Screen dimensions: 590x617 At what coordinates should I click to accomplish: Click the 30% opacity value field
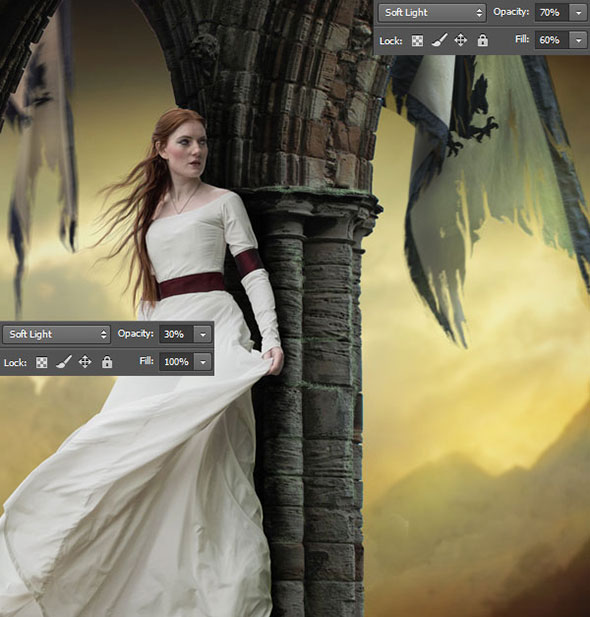[177, 334]
